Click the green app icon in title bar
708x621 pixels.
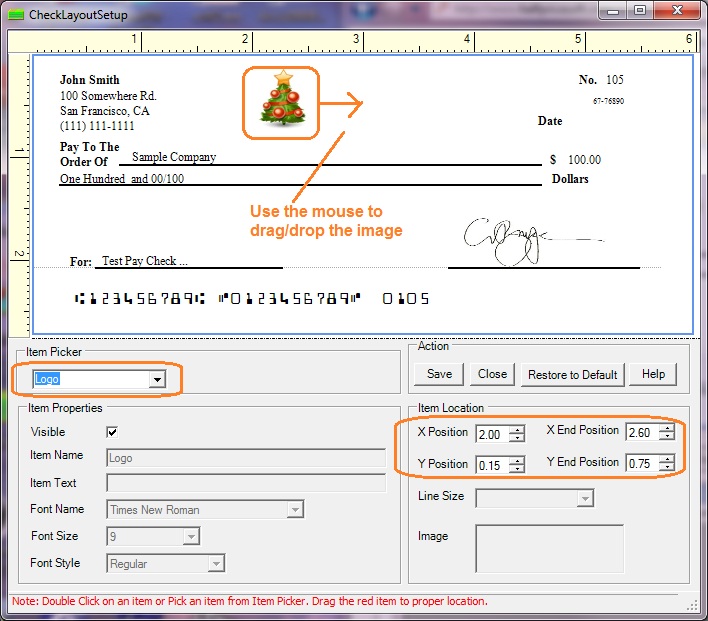(15, 15)
